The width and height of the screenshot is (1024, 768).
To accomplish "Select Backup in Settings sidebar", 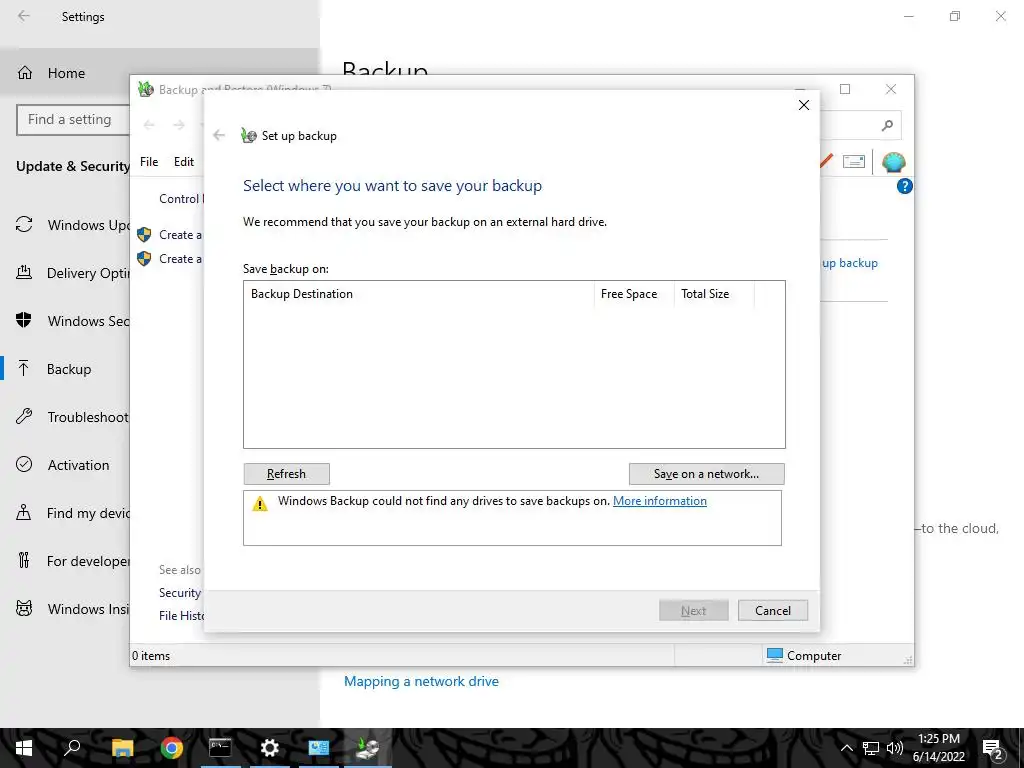I will (65, 369).
